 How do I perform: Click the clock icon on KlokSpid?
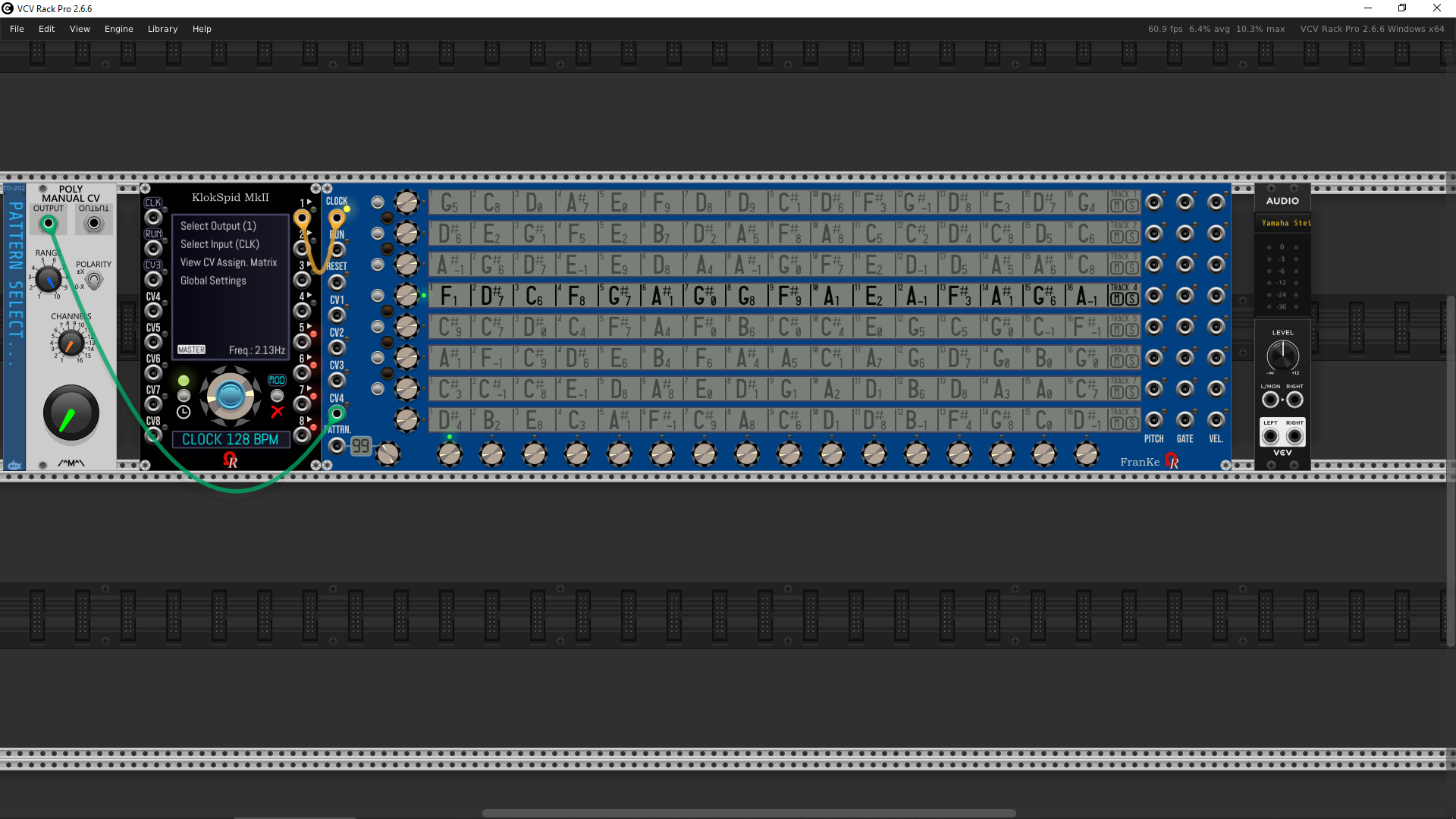184,412
